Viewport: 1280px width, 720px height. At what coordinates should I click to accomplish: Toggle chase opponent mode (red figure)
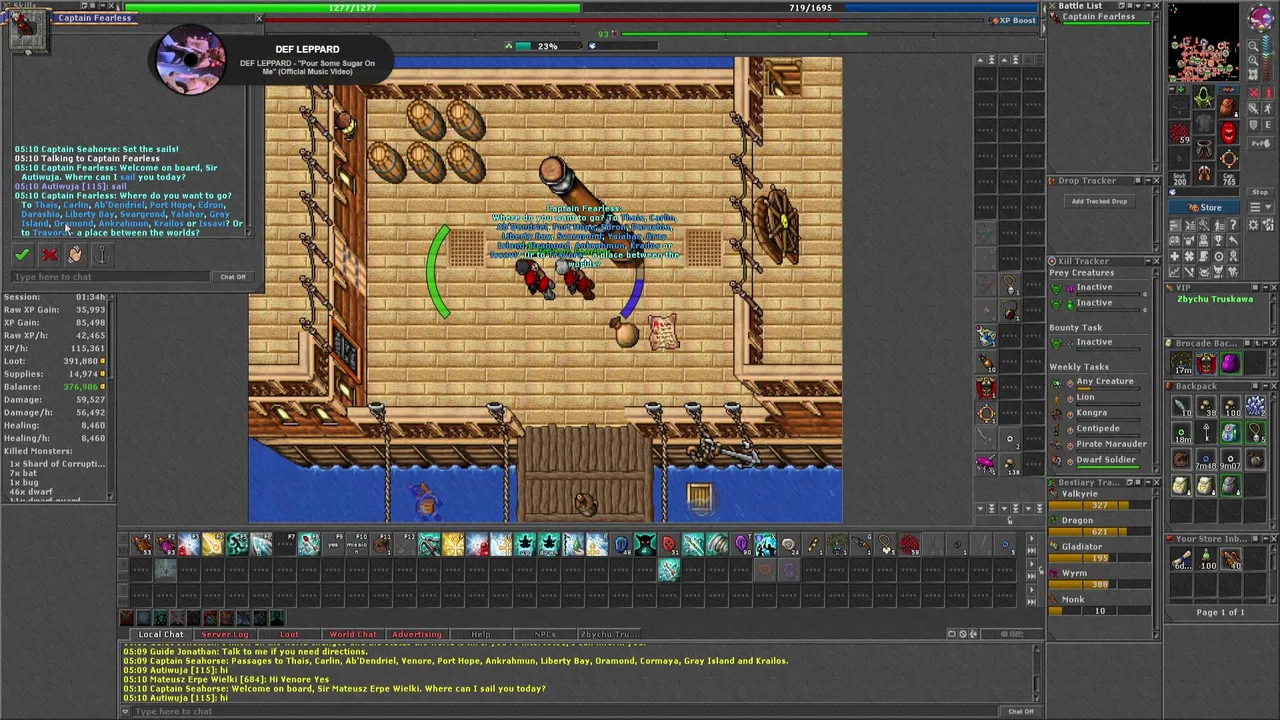click(x=1269, y=92)
